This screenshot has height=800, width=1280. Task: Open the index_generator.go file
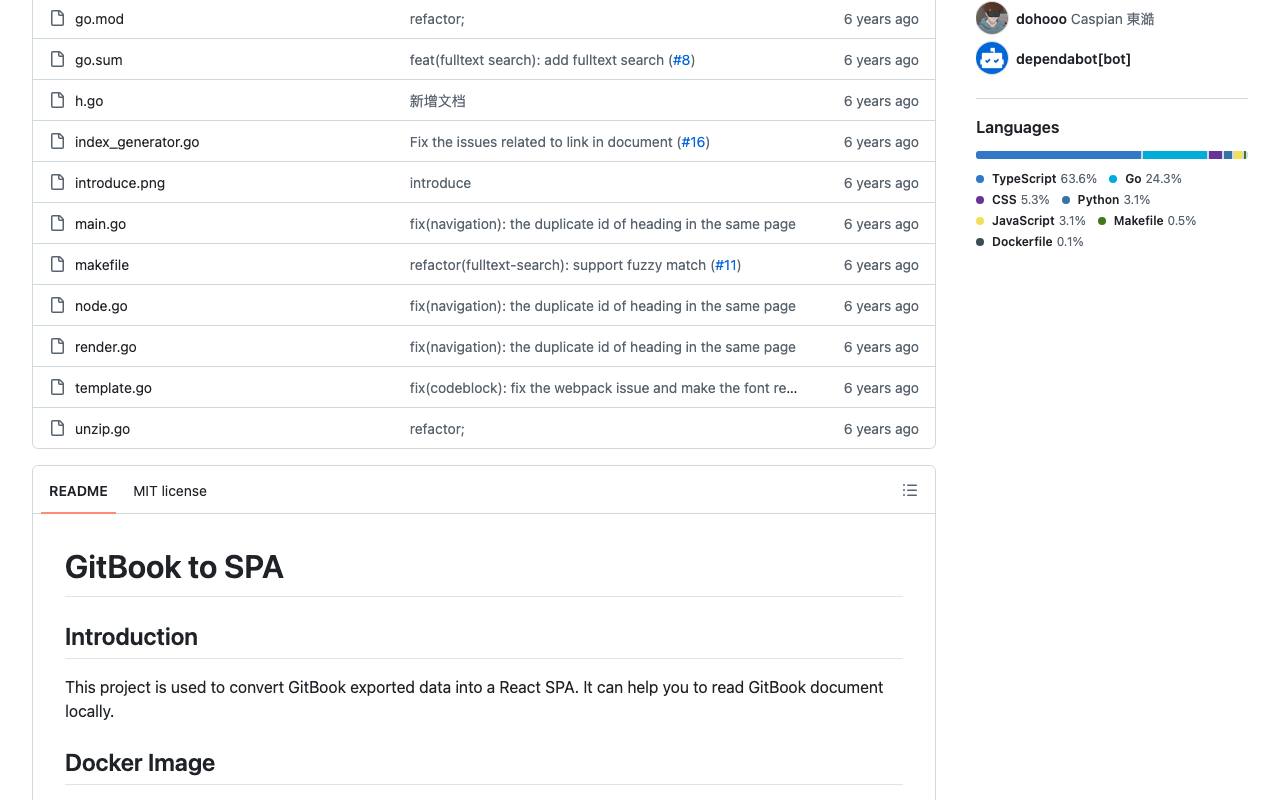tap(137, 142)
